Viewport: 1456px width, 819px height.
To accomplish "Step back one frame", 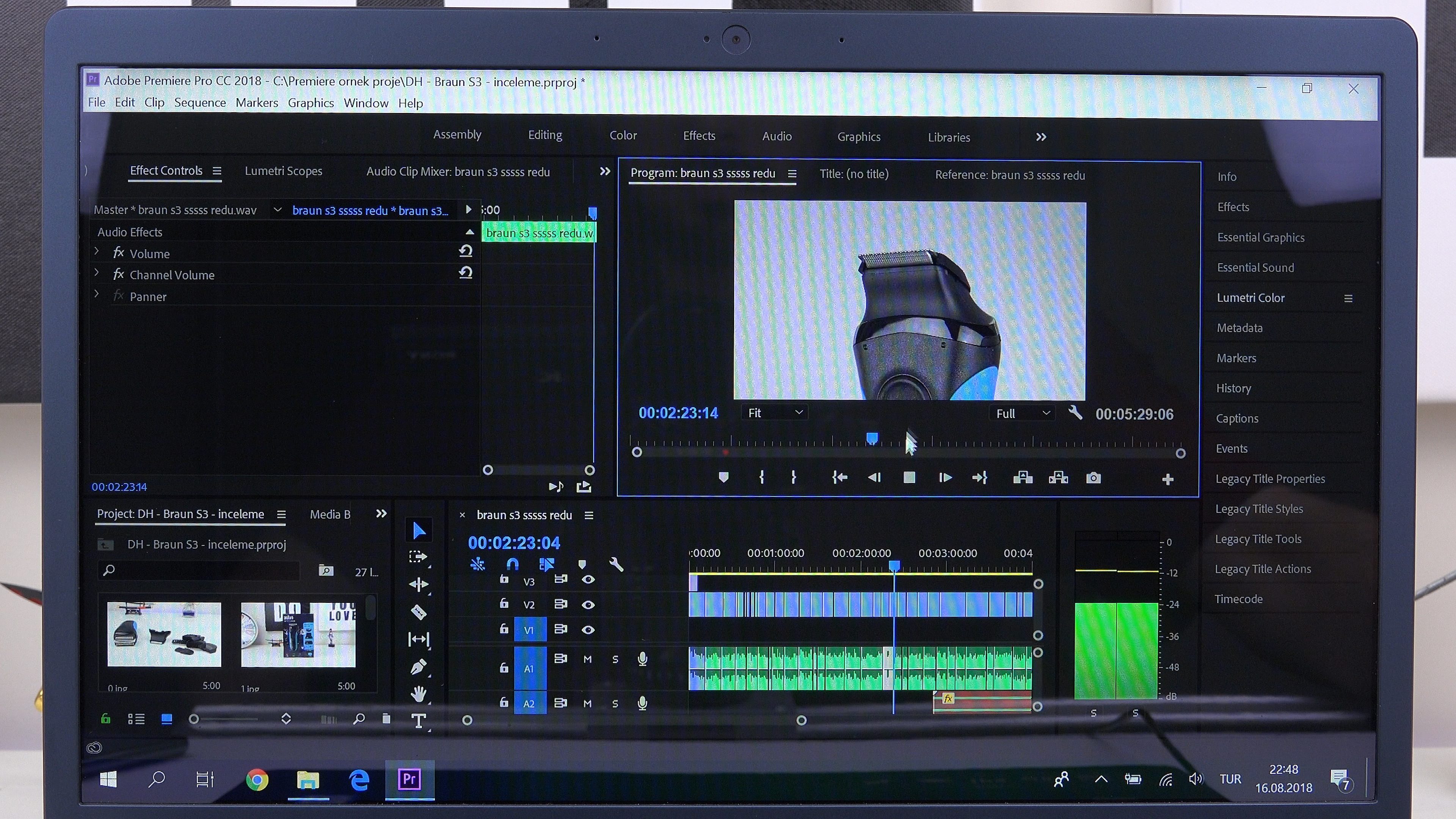I will (874, 478).
